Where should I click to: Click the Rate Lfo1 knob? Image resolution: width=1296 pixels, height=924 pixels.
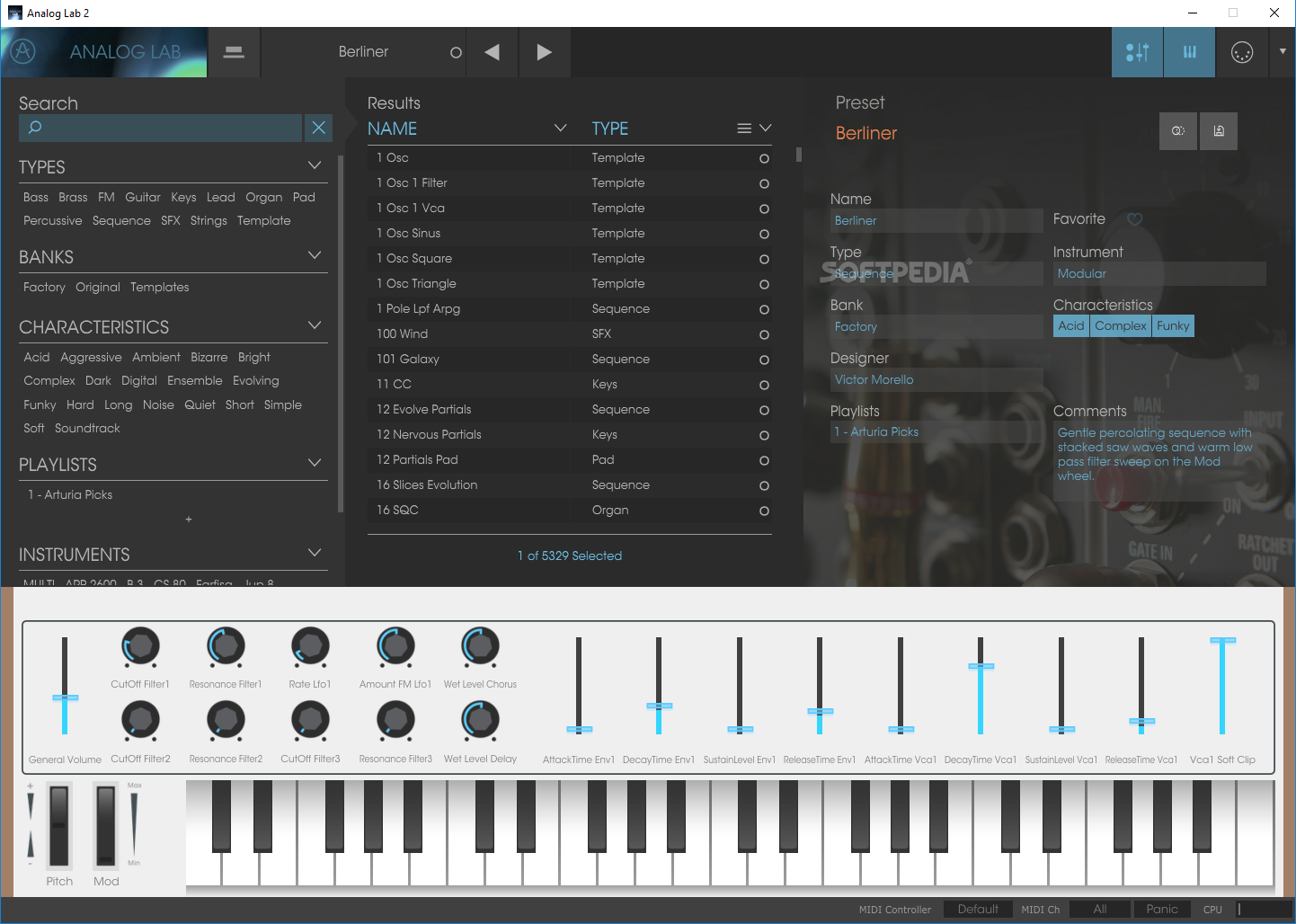[310, 645]
